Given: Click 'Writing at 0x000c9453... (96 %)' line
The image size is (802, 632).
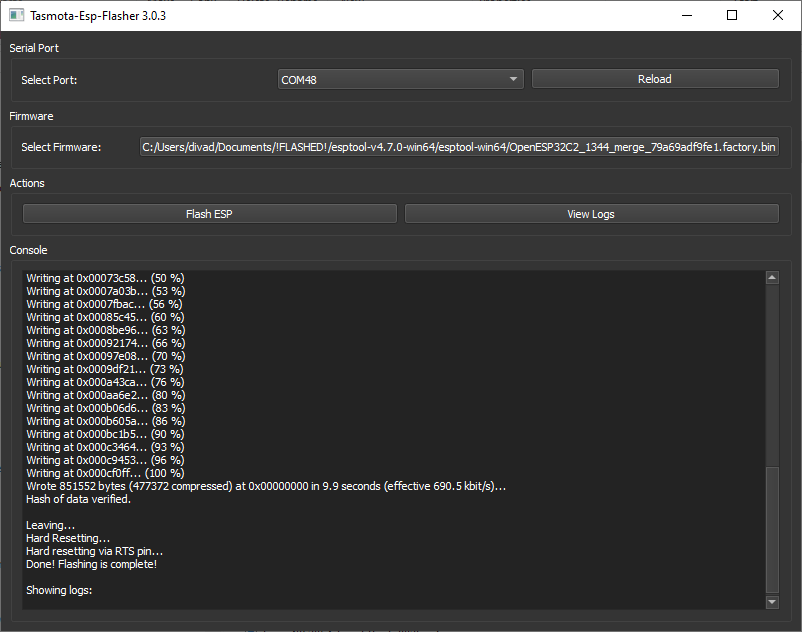Looking at the screenshot, I should [x=105, y=460].
